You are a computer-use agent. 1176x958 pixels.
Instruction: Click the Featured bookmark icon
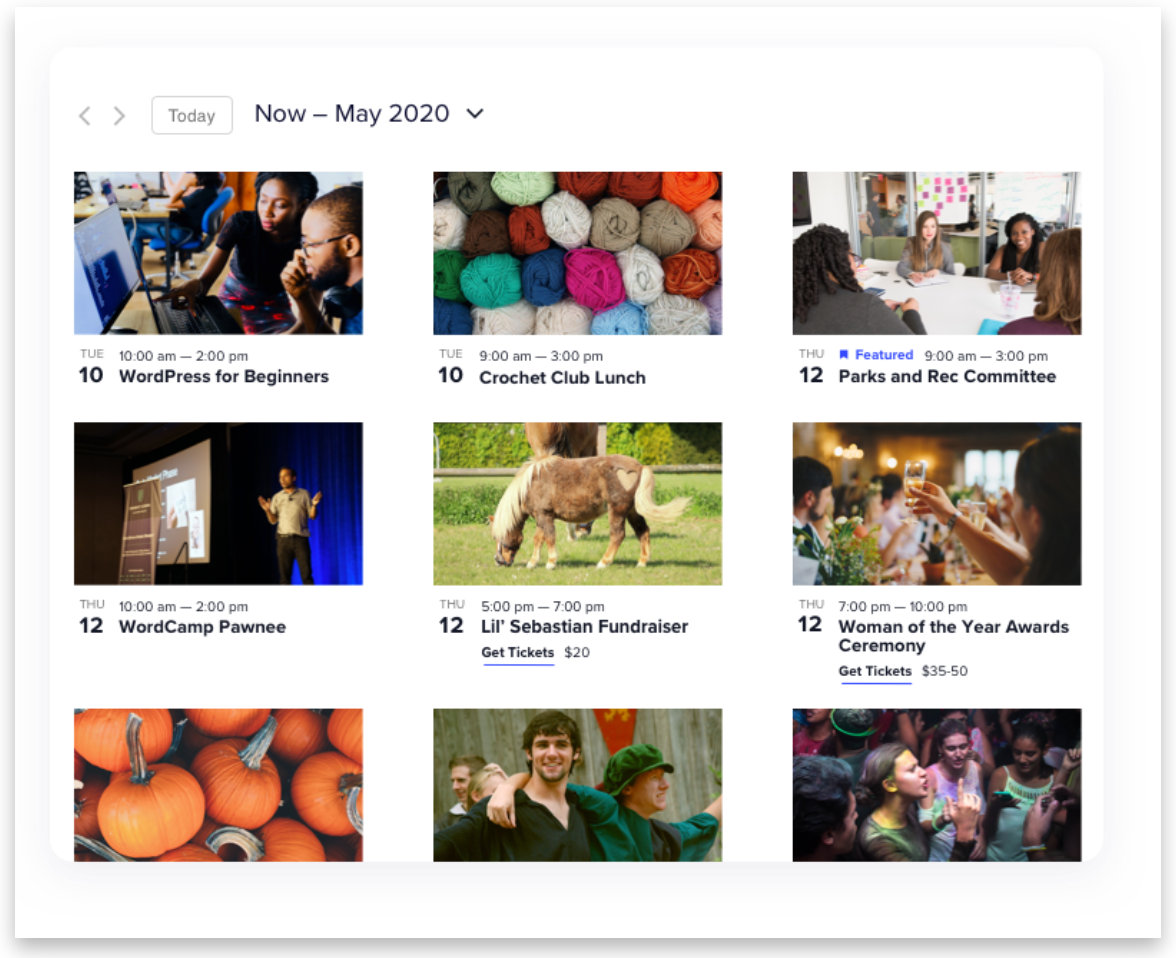coord(844,355)
